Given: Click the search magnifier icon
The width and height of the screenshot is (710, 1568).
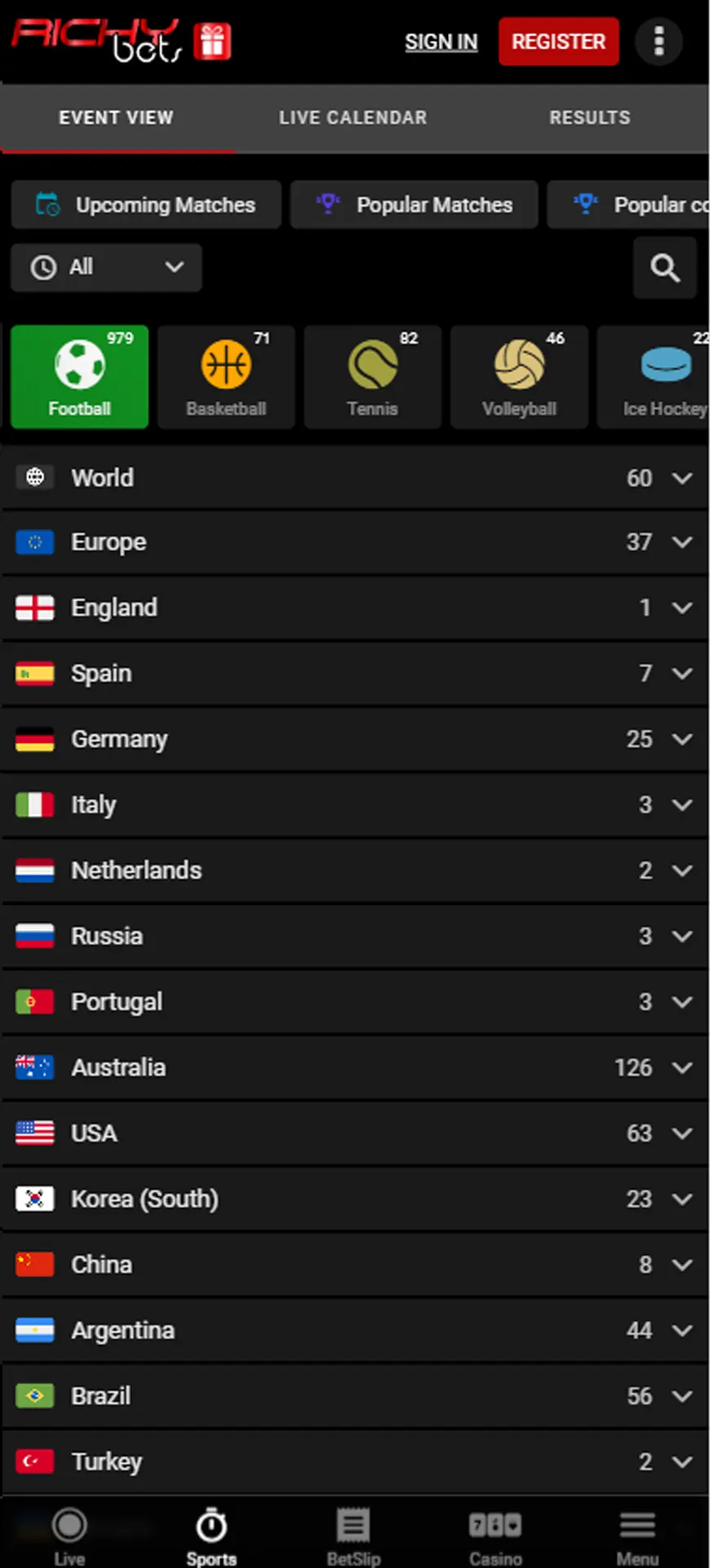Looking at the screenshot, I should coord(664,268).
